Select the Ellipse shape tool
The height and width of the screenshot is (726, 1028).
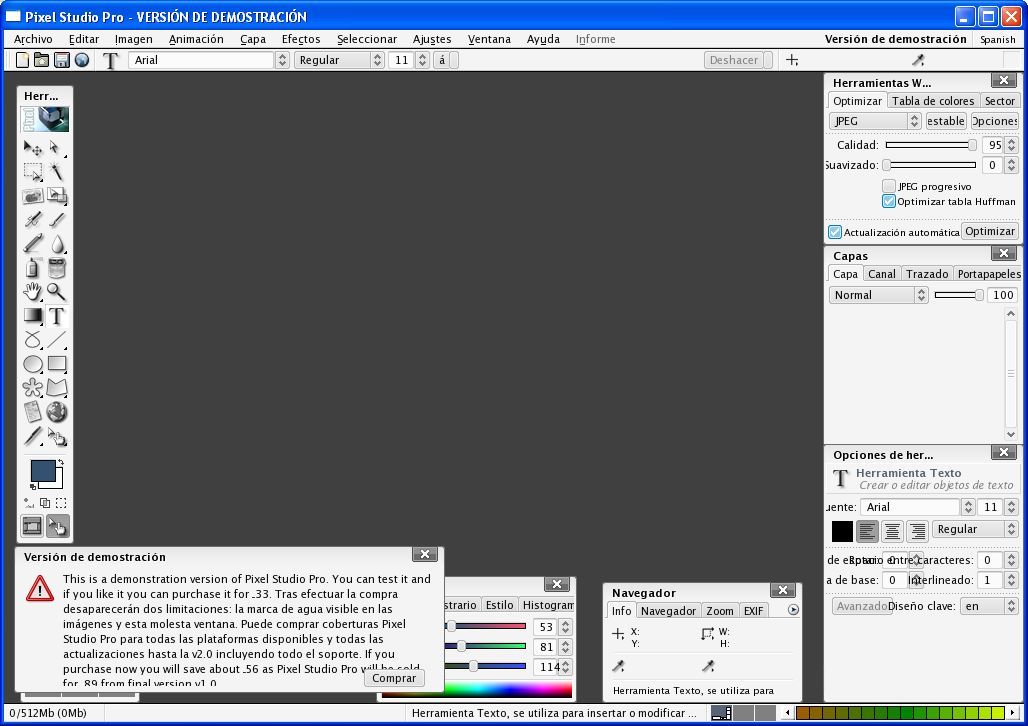(x=32, y=364)
